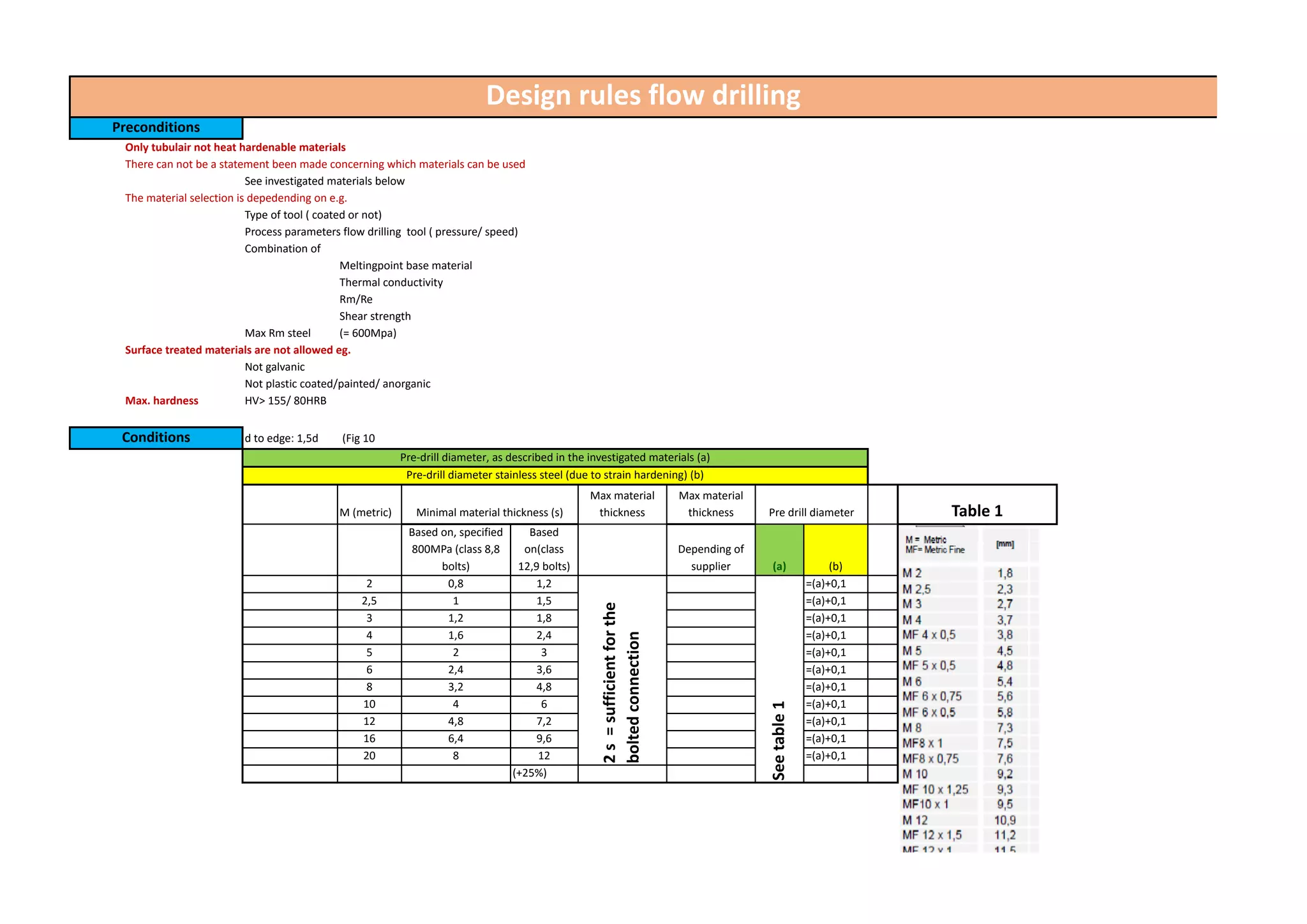
Task: Click the 'Depending of supplier' cell
Action: (710, 557)
